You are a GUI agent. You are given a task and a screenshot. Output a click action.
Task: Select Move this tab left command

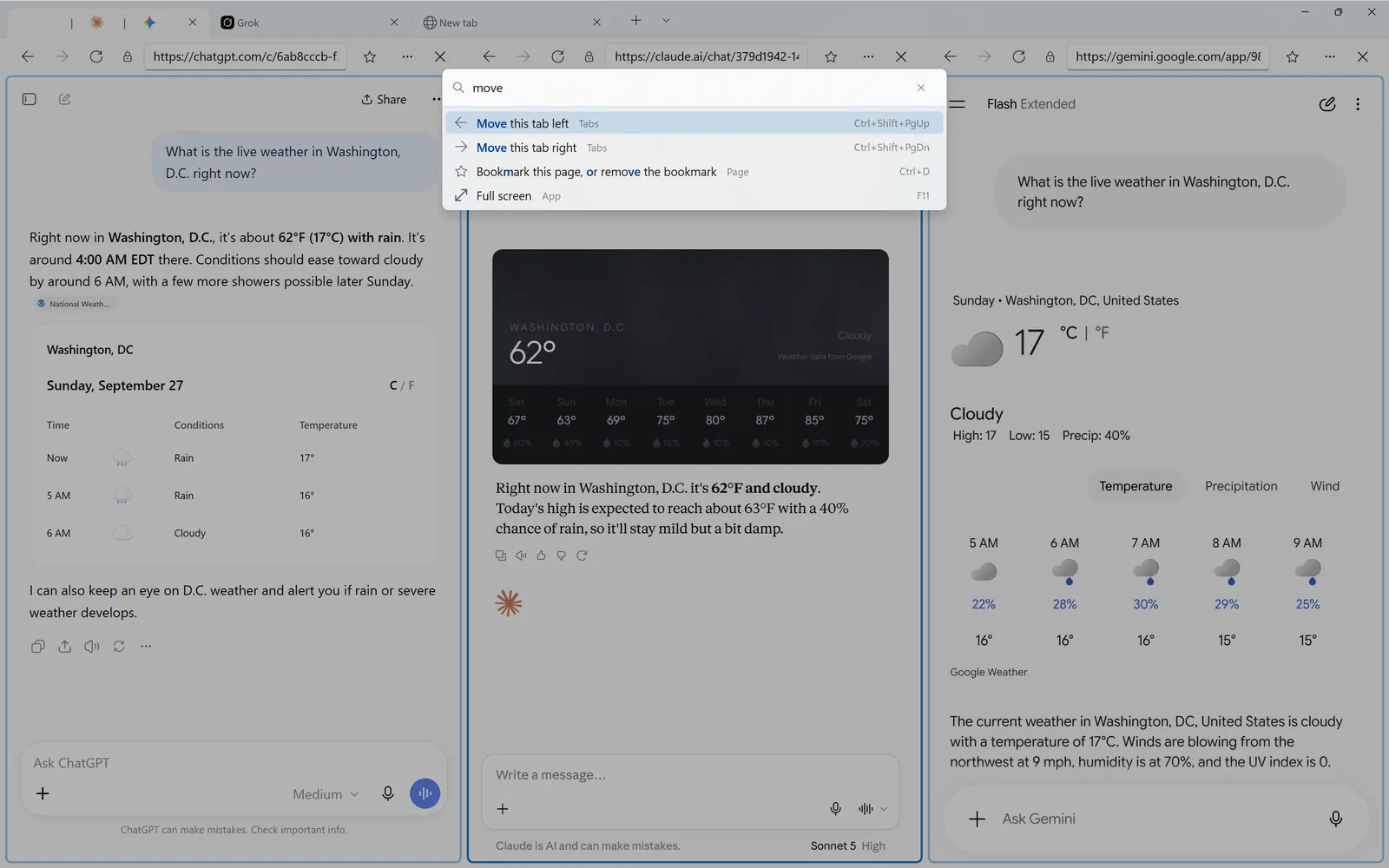[x=694, y=123]
